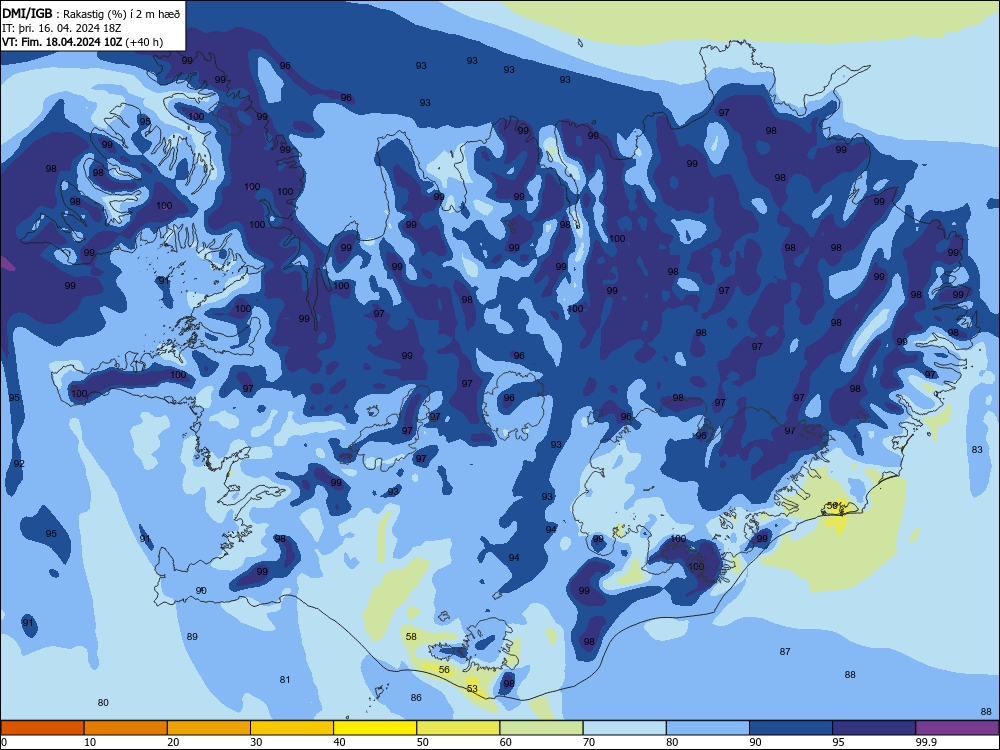Click the 86 humidity value on the map
The width and height of the screenshot is (1000, 750).
(x=416, y=698)
